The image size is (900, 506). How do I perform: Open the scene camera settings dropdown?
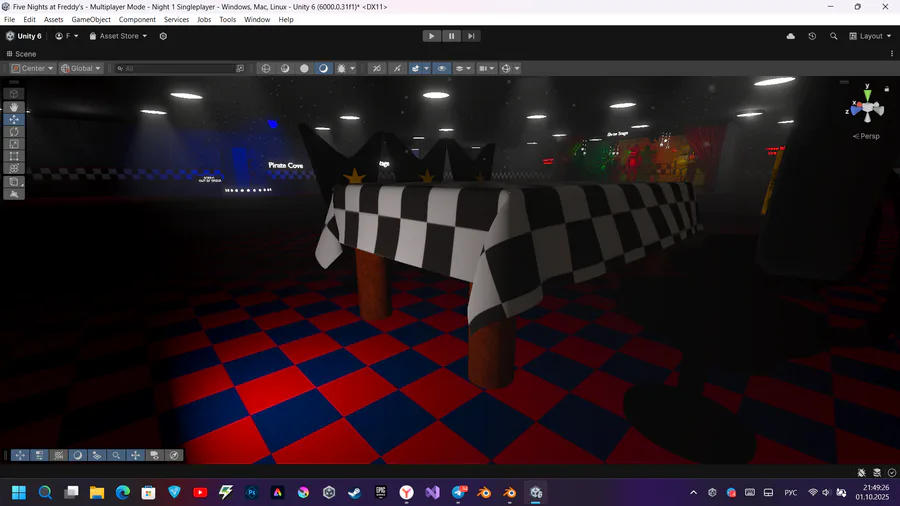tap(487, 68)
